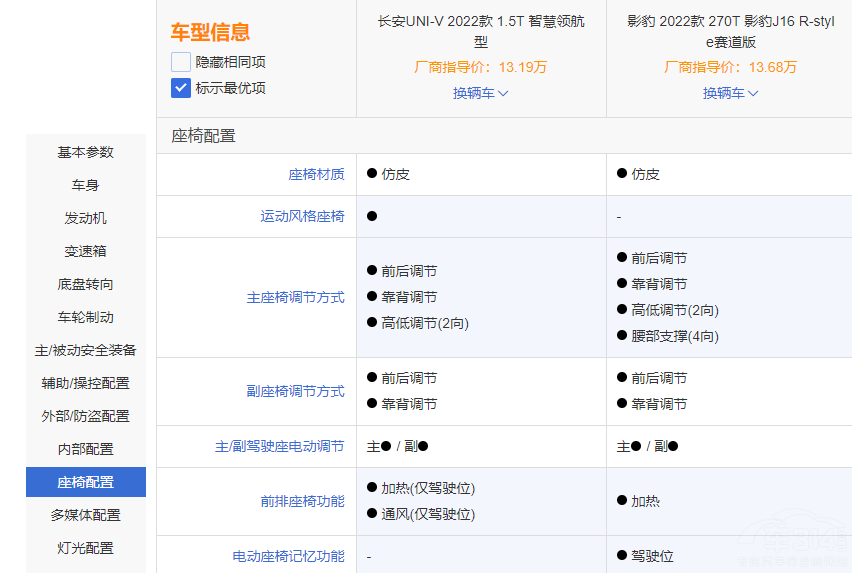Click the 主座椅调节方式 row label

point(295,298)
